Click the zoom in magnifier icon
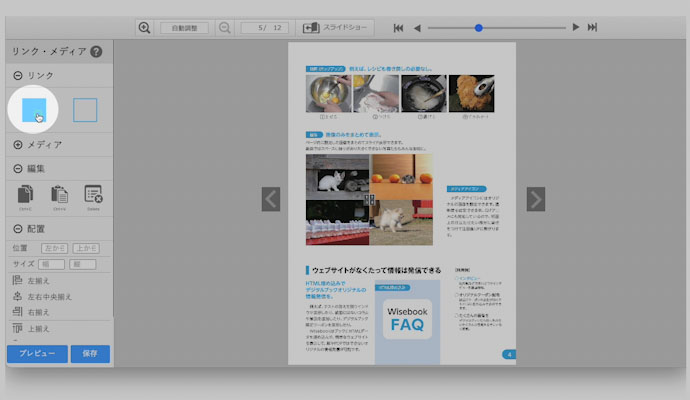Screen dimensions: 690x400 pyautogui.click(x=145, y=28)
